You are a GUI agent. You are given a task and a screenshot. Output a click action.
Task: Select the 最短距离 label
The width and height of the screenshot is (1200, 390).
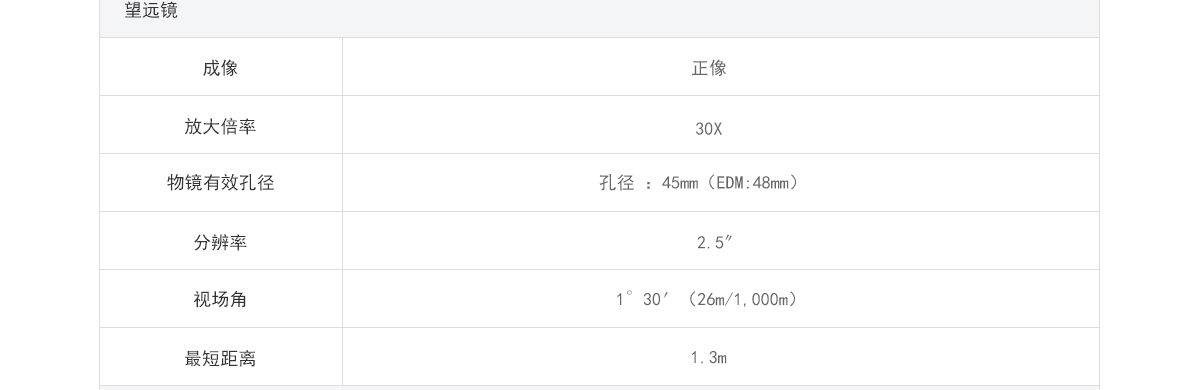[220, 358]
